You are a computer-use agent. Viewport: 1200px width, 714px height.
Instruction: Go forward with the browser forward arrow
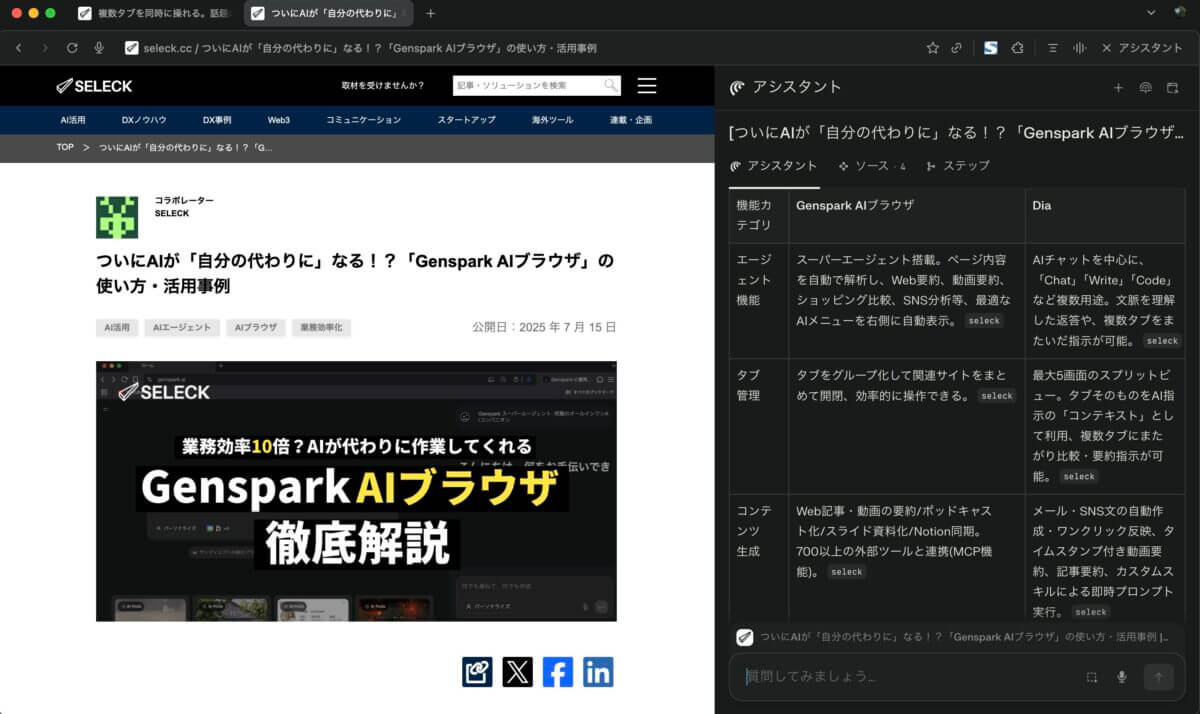tap(46, 48)
